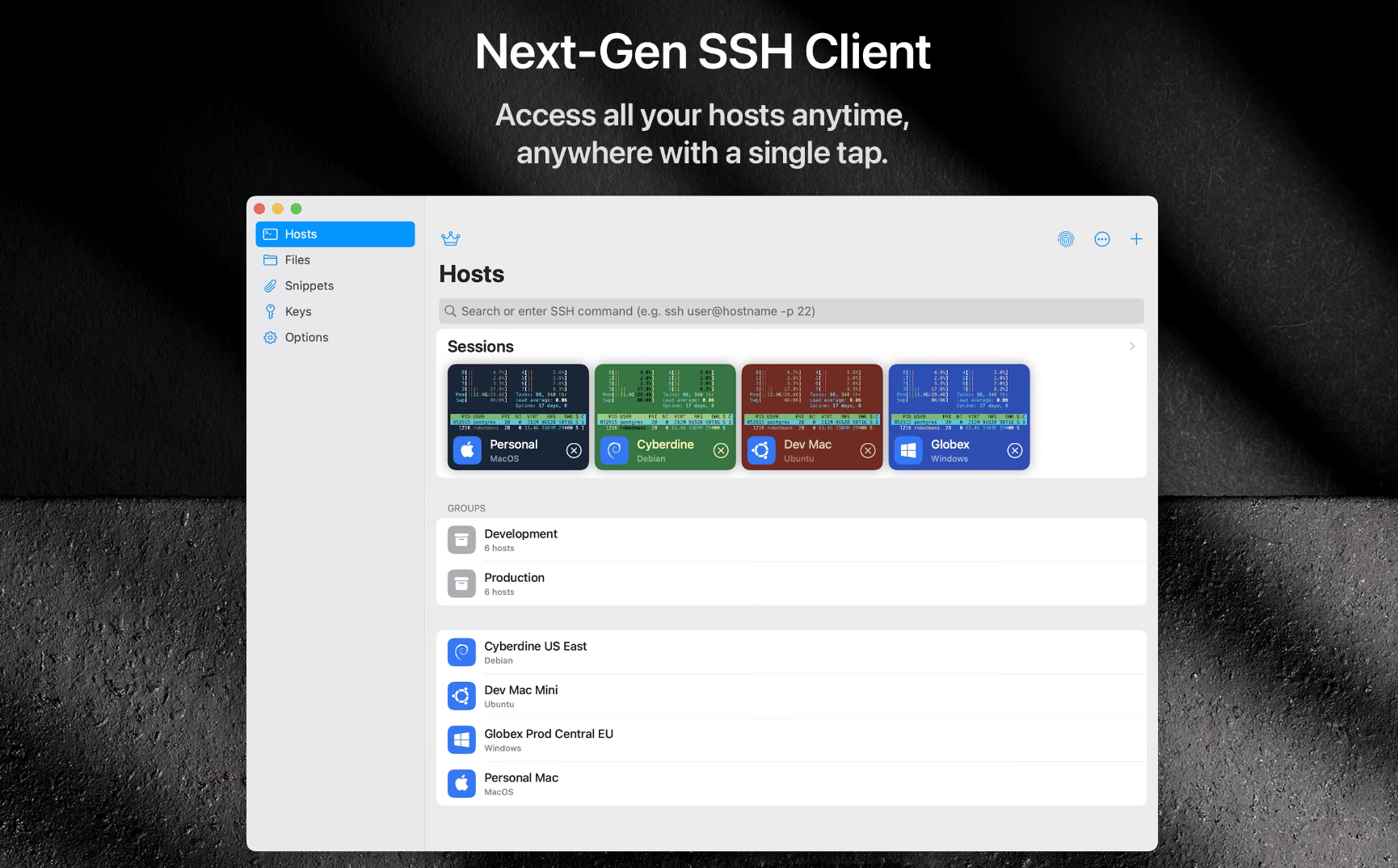This screenshot has width=1398, height=868.
Task: Click the Dev Mac Mini Ubuntu icon
Action: click(461, 696)
